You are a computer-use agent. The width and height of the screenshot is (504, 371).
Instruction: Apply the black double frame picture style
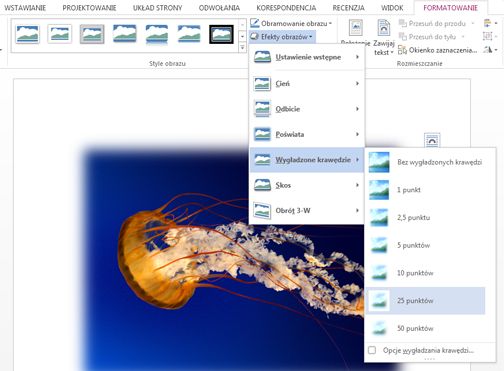[221, 34]
